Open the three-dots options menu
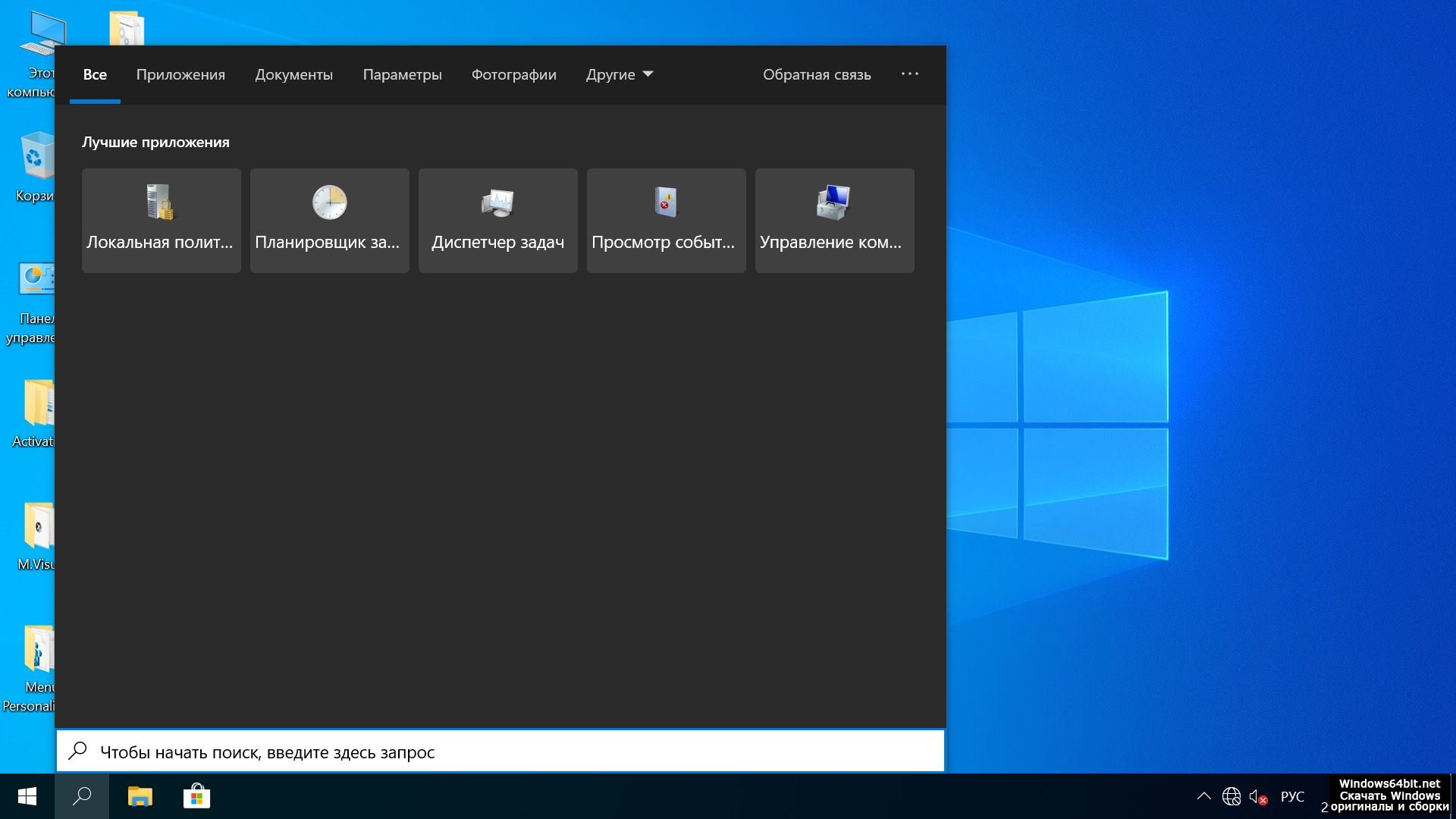 coord(909,74)
